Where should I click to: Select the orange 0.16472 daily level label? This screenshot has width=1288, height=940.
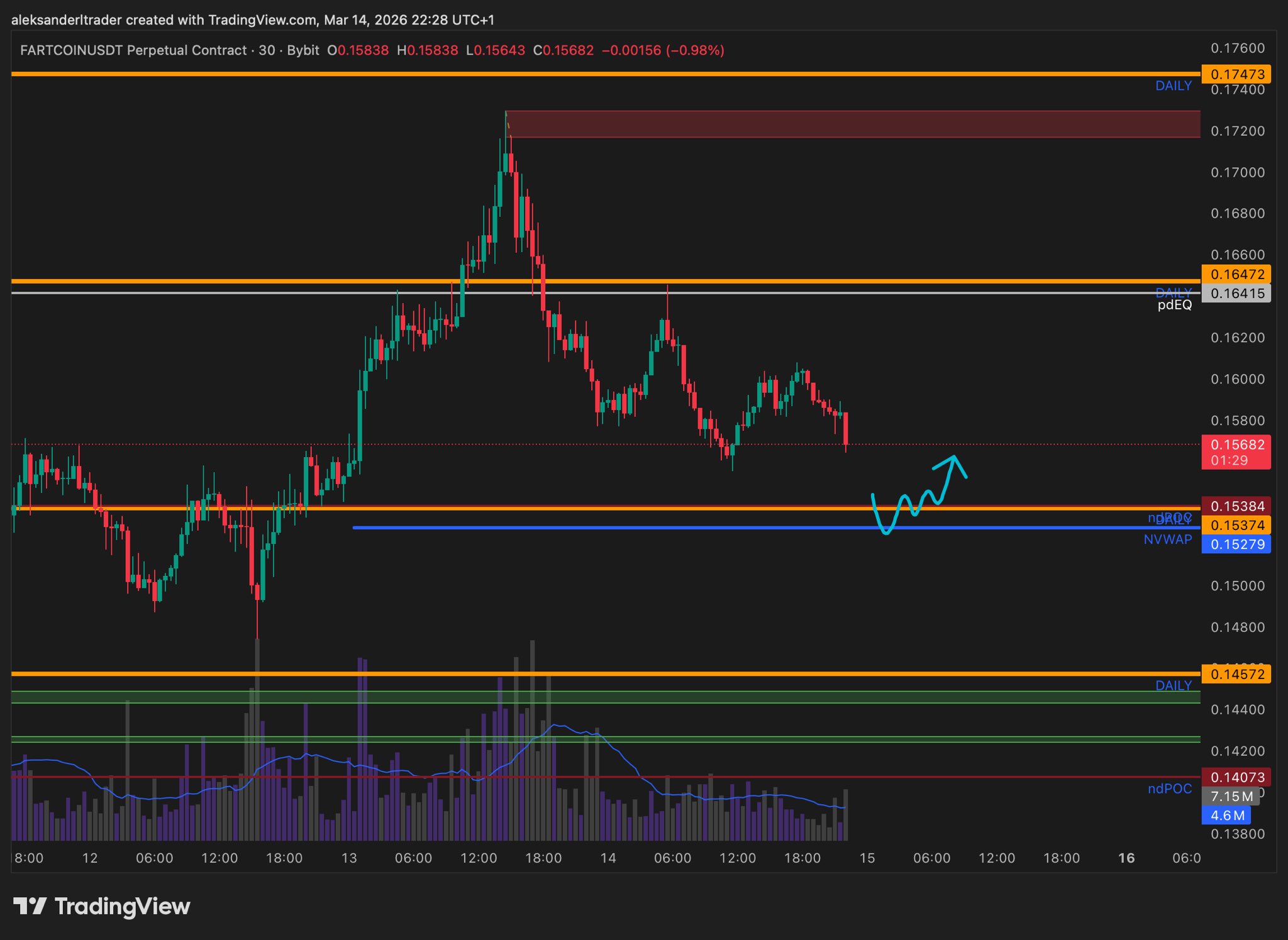click(1236, 274)
